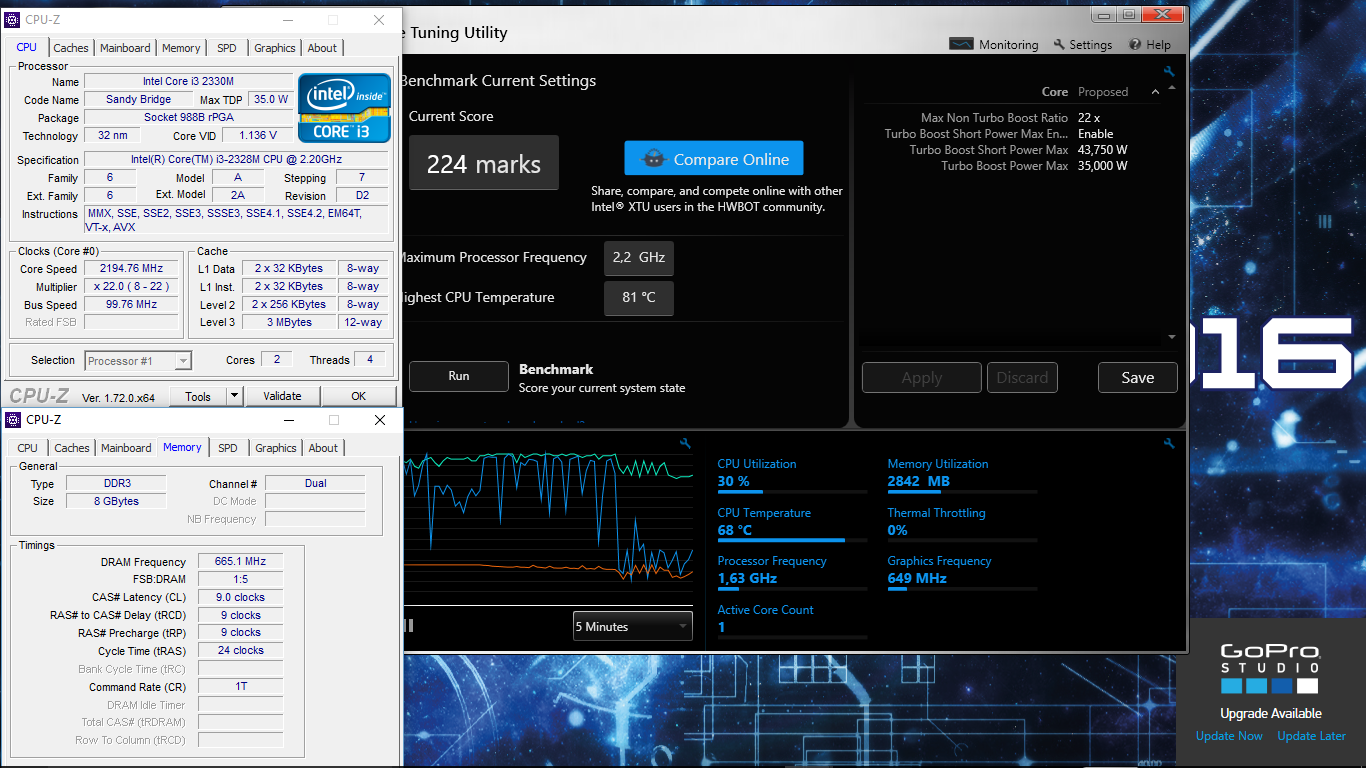Screen dimensions: 1366x768
Task: Click the CAS# Latency 9.0 clocks field
Action: pos(240,597)
